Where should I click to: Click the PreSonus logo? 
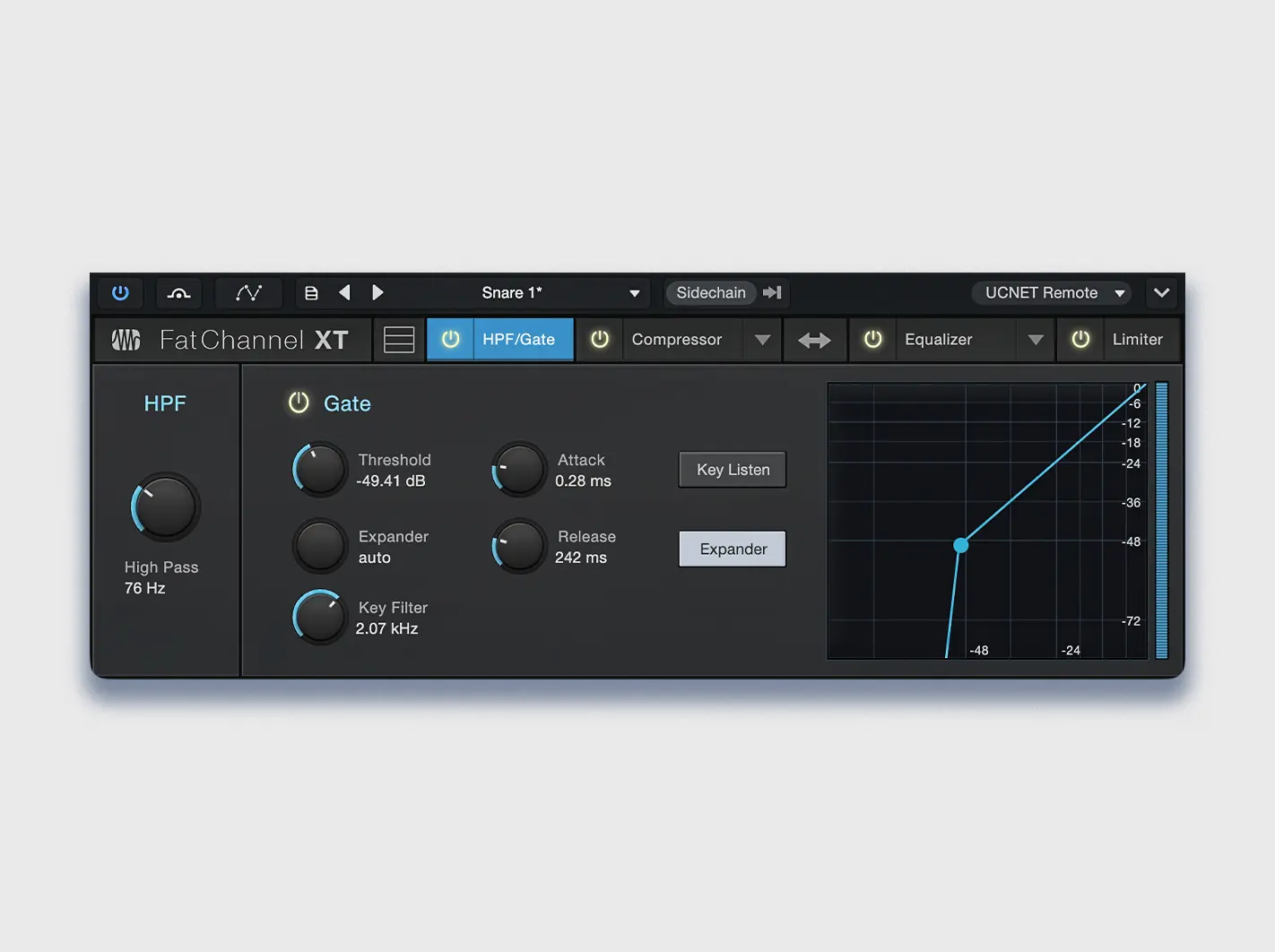coord(126,340)
